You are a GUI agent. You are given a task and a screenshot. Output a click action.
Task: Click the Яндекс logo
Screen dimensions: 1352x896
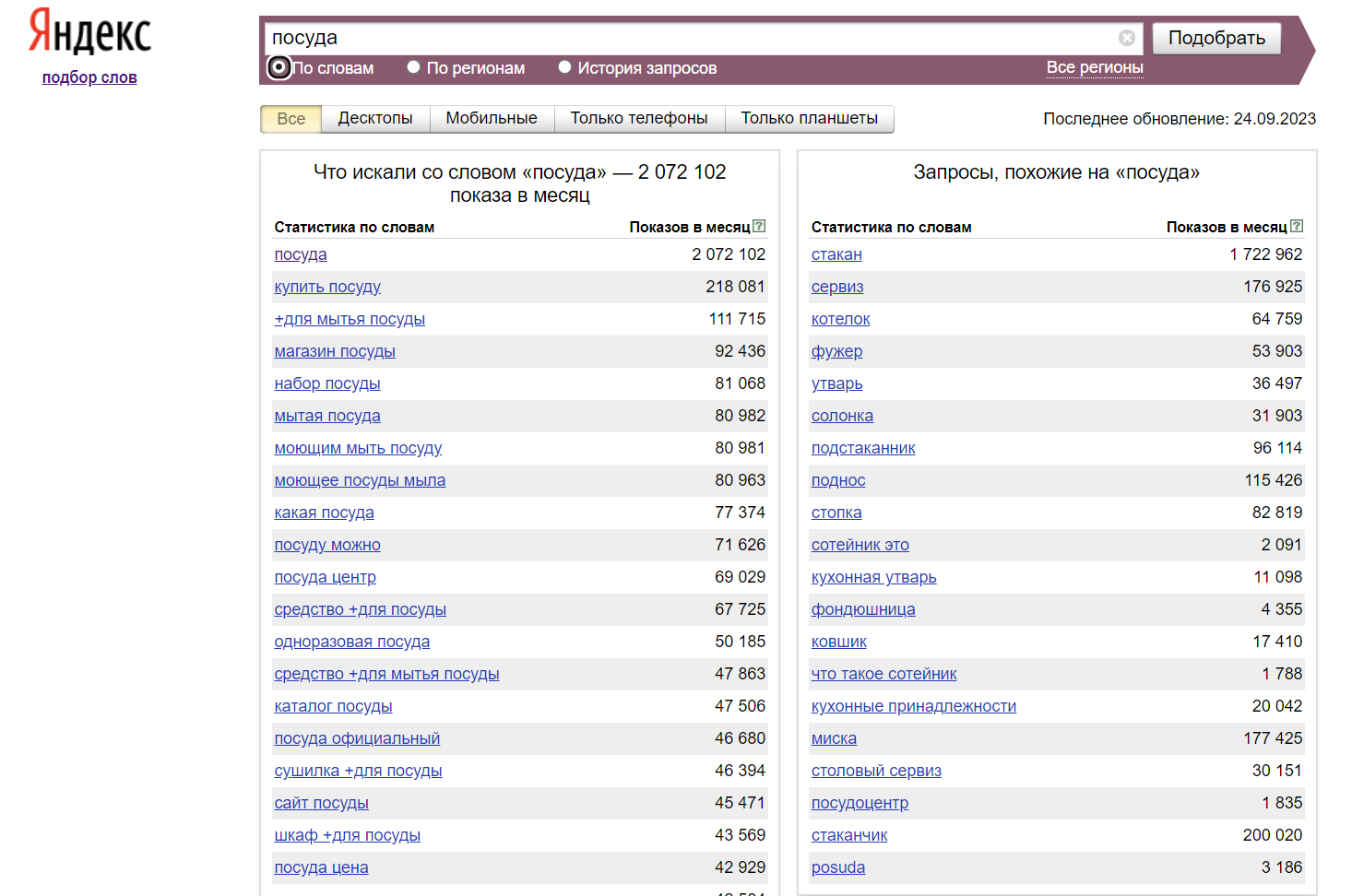[x=89, y=32]
